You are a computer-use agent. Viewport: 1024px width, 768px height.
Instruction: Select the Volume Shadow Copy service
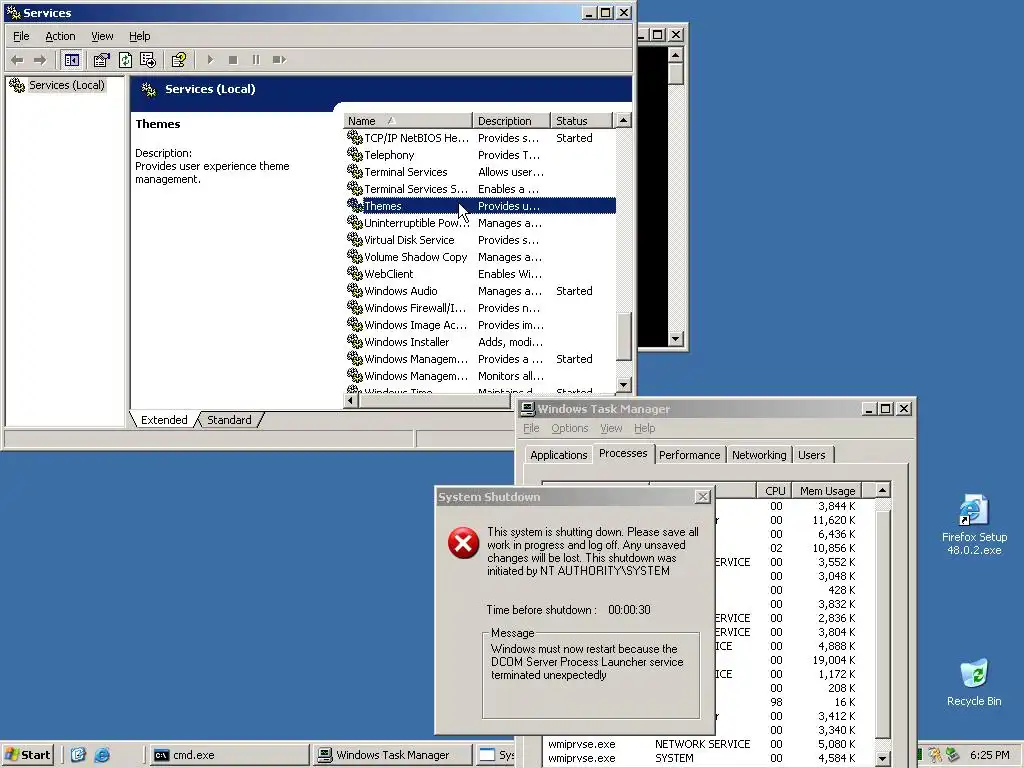[x=481, y=257]
